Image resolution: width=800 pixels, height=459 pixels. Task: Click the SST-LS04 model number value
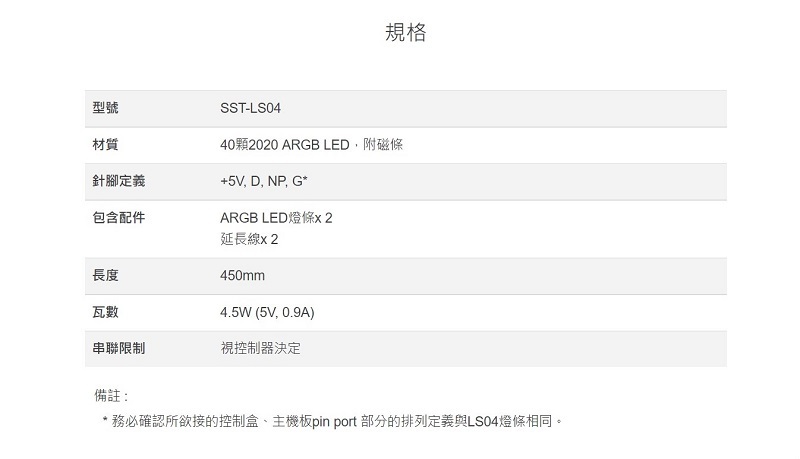click(x=257, y=108)
